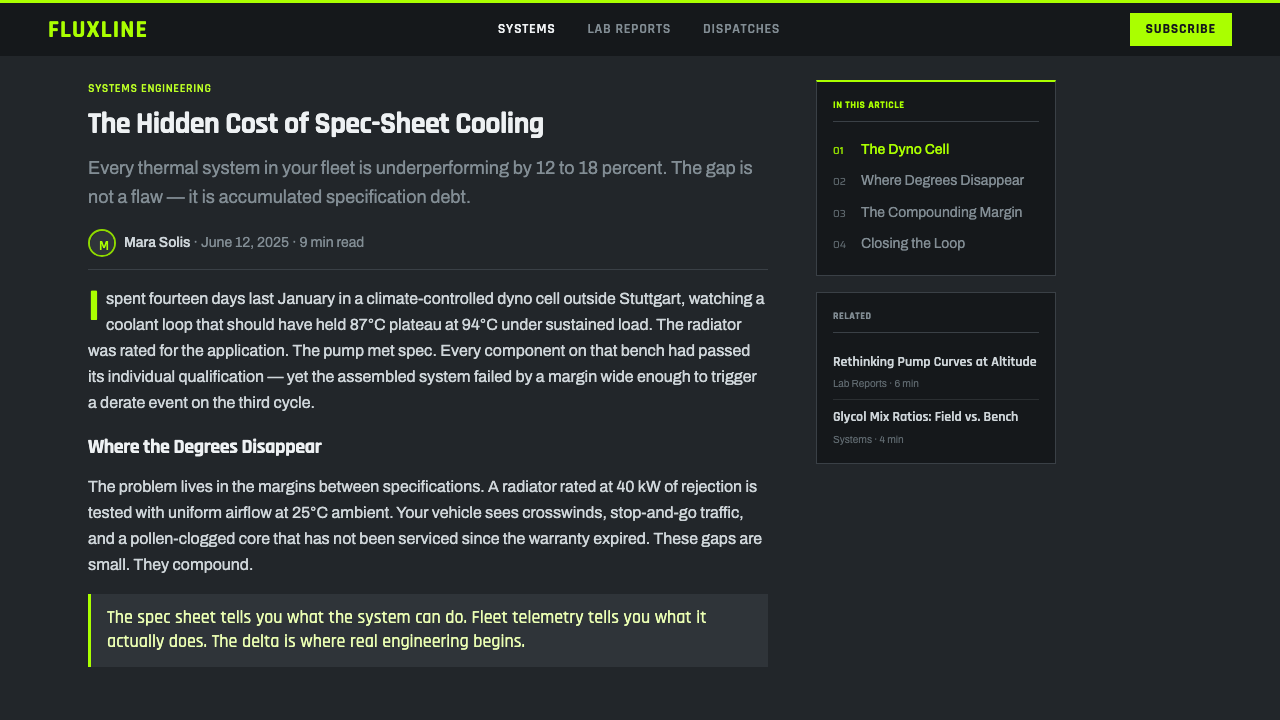The width and height of the screenshot is (1280, 720).
Task: Click the green drop-cap letter I
Action: click(94, 305)
